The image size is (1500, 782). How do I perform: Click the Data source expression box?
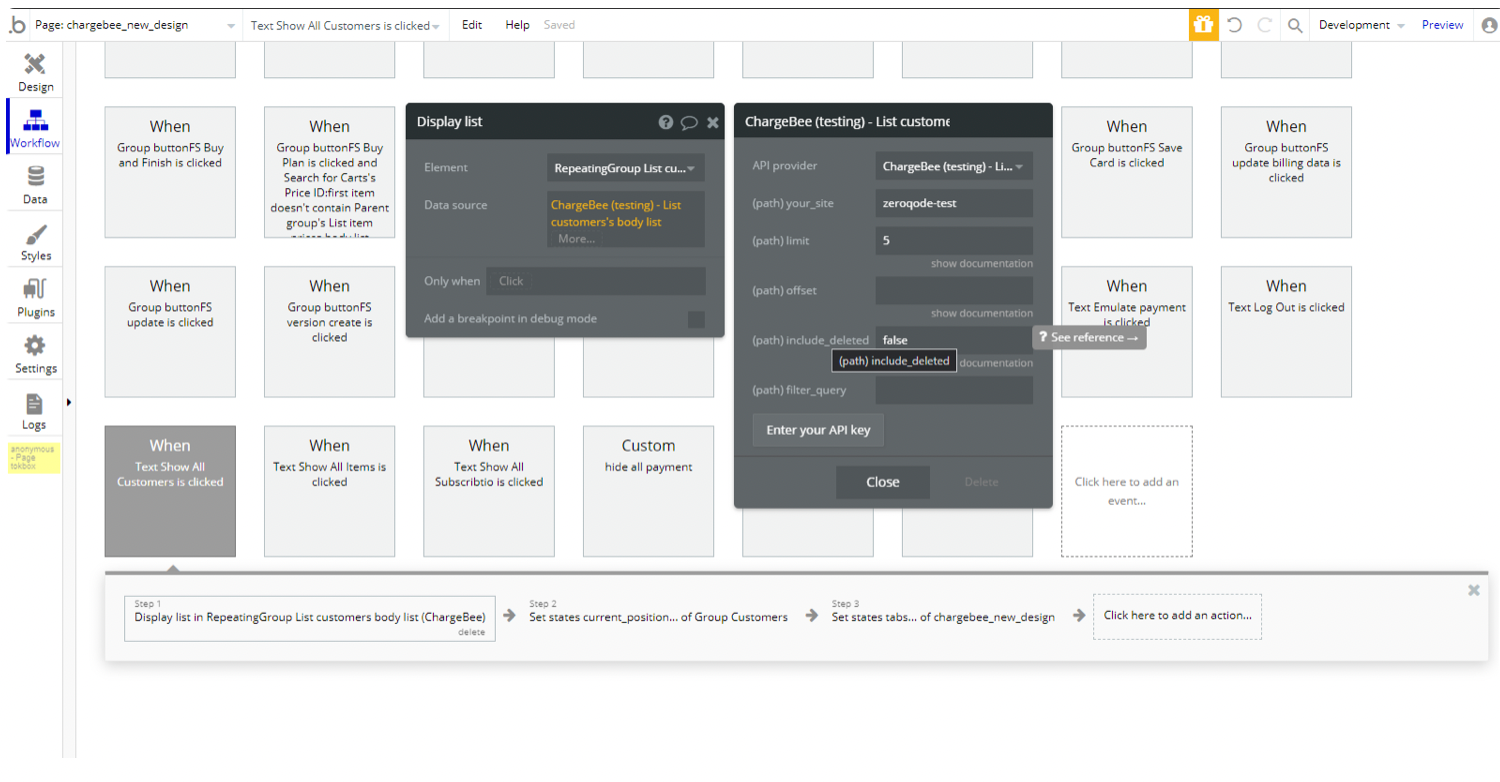tap(626, 219)
